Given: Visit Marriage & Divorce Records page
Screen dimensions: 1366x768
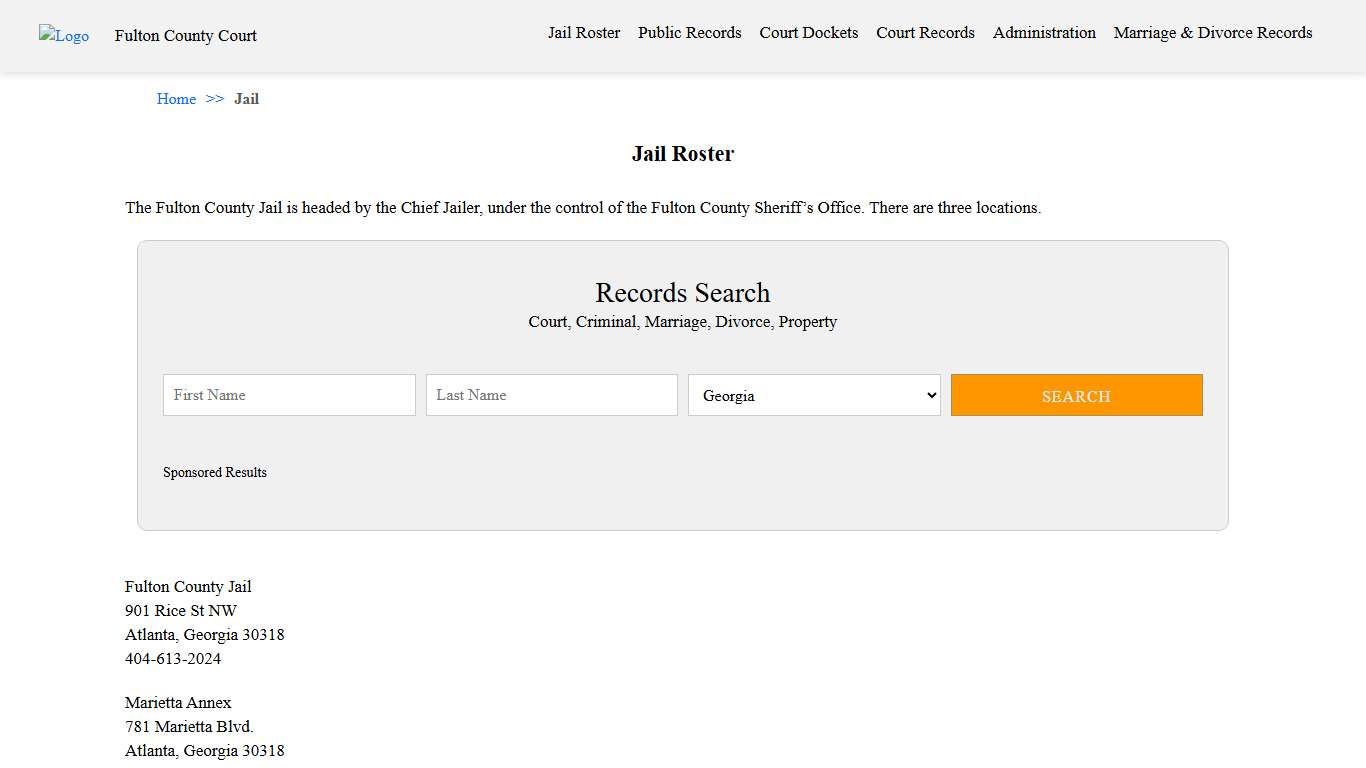Looking at the screenshot, I should [x=1212, y=33].
